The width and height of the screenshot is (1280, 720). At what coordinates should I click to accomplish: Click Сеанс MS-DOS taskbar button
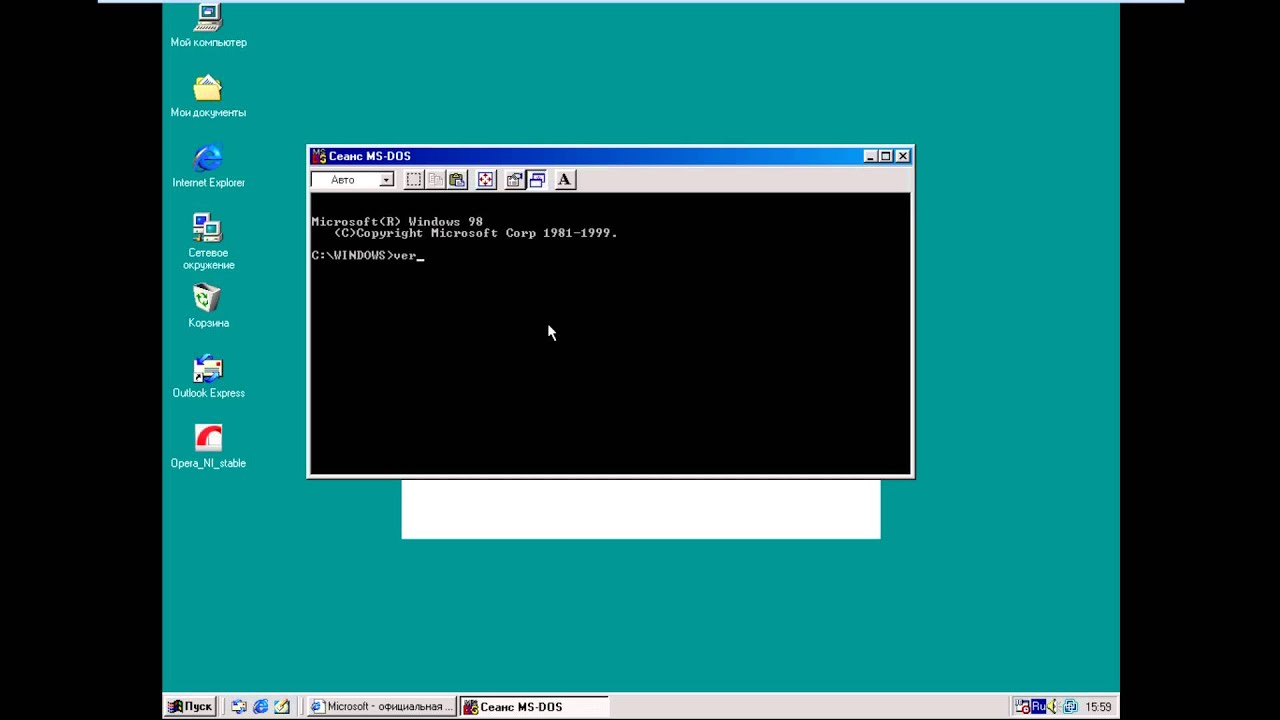[533, 706]
